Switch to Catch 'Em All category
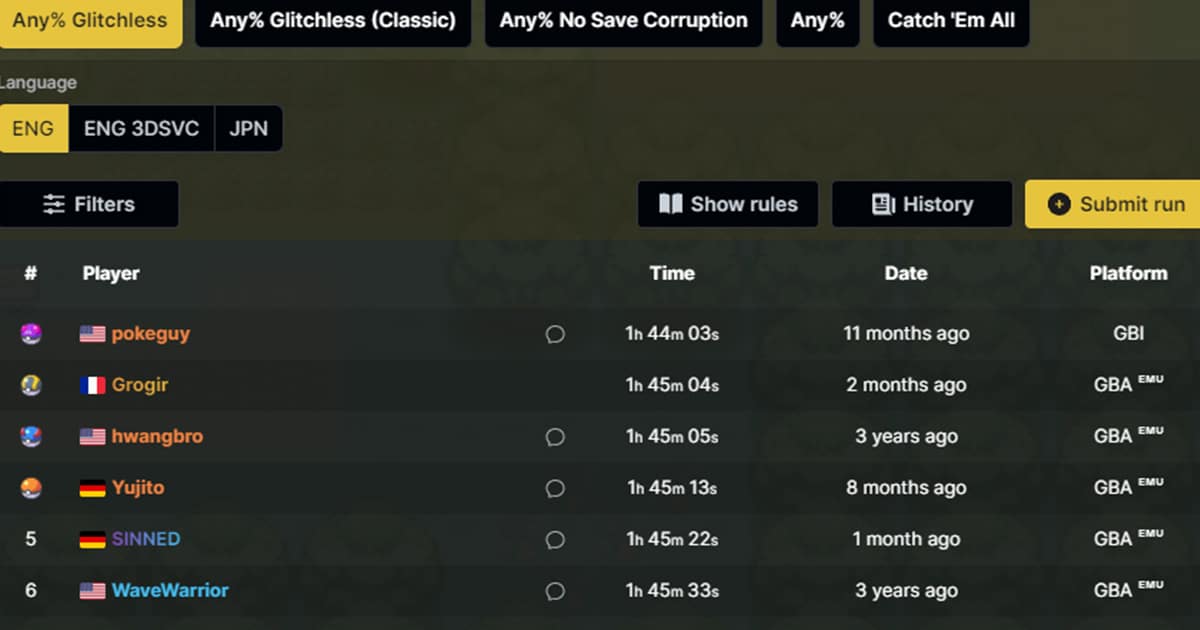Screen dimensions: 1200x630 tap(950, 20)
